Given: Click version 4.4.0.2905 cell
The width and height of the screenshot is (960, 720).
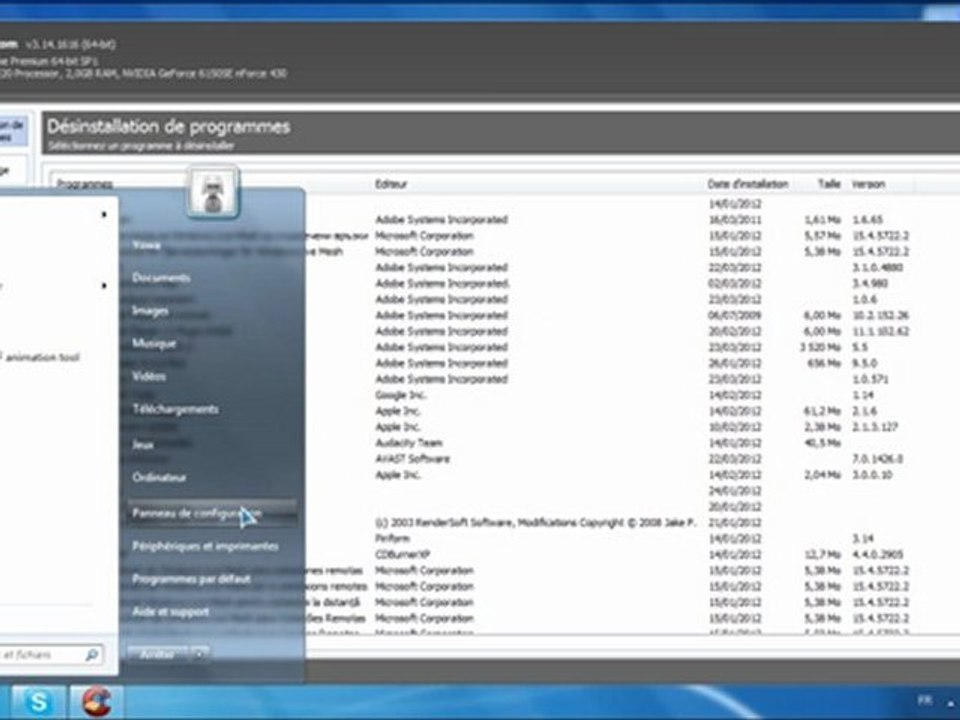Looking at the screenshot, I should pos(877,554).
